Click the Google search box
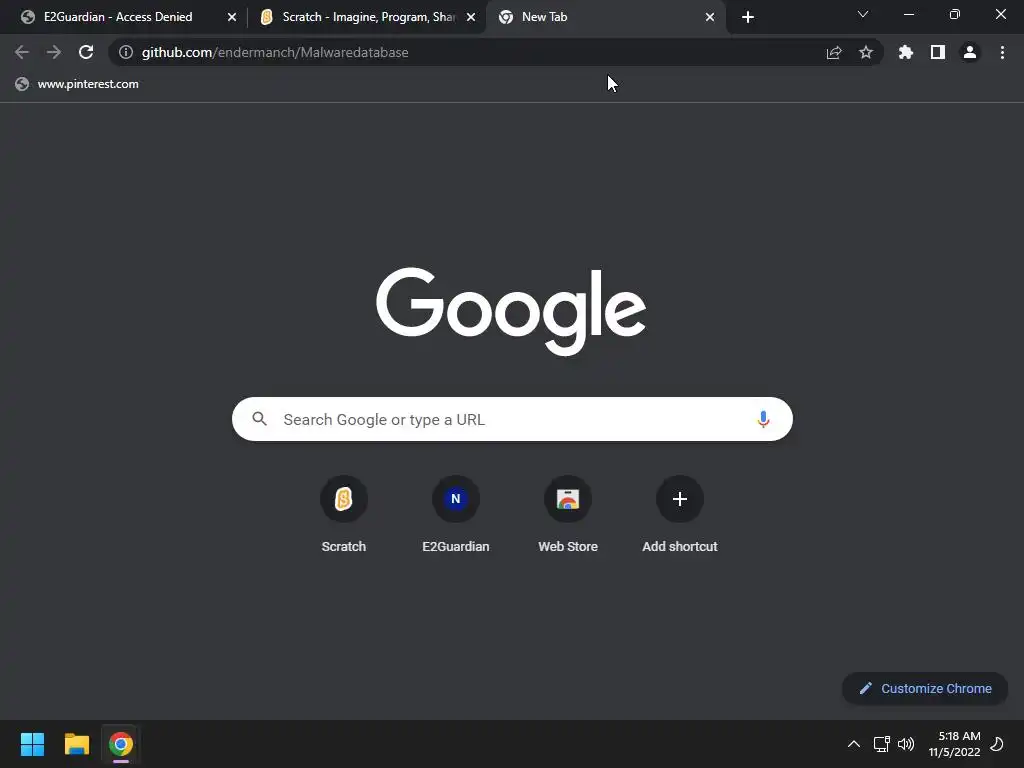Viewport: 1024px width, 768px height. click(512, 419)
